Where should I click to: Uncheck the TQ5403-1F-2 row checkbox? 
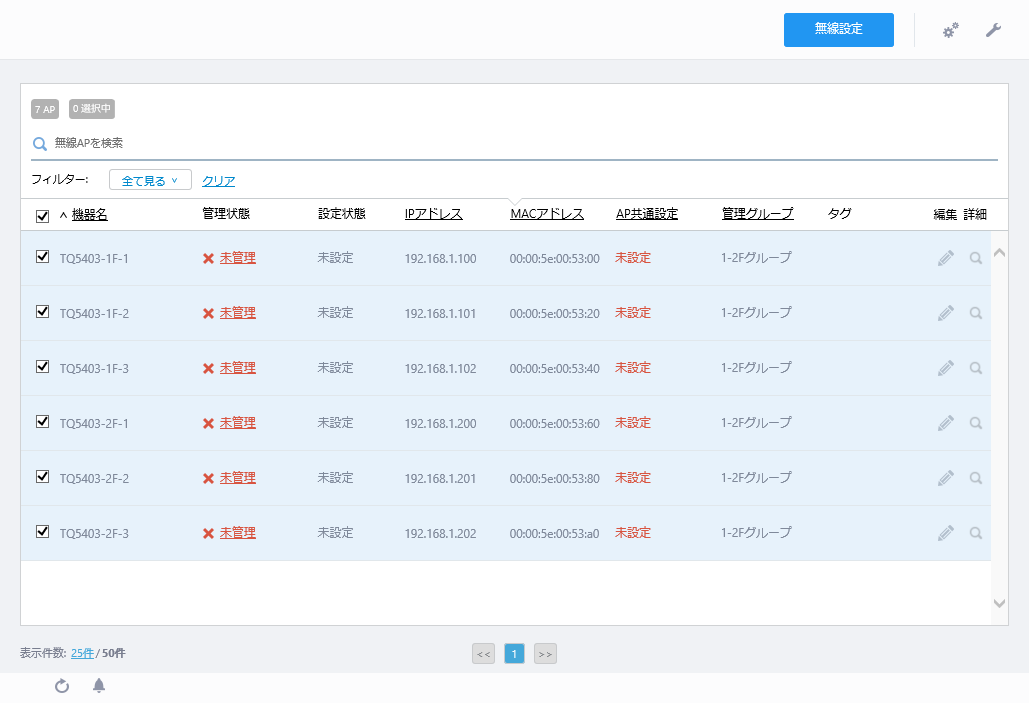pos(42,312)
